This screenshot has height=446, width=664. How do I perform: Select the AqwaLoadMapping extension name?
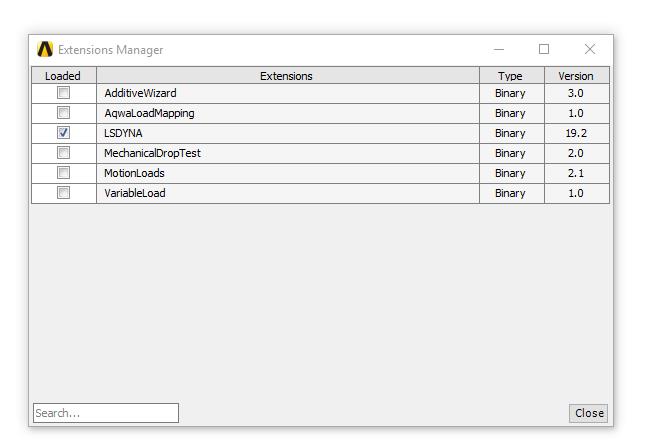[149, 114]
